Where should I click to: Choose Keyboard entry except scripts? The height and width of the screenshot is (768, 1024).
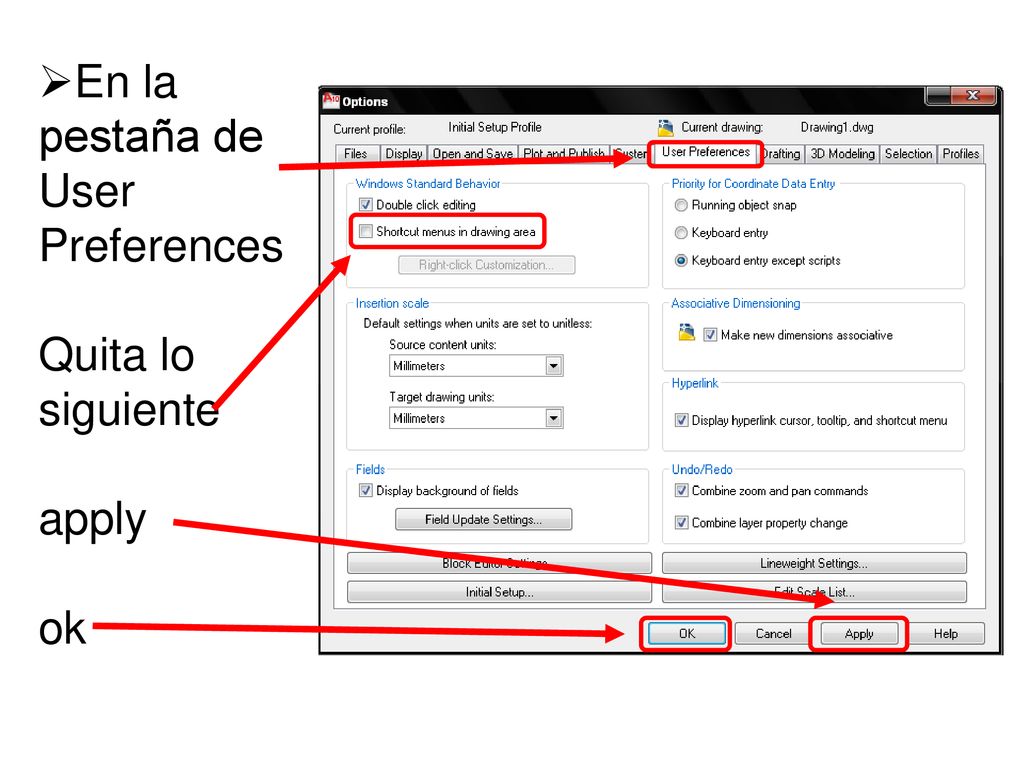pyautogui.click(x=680, y=261)
